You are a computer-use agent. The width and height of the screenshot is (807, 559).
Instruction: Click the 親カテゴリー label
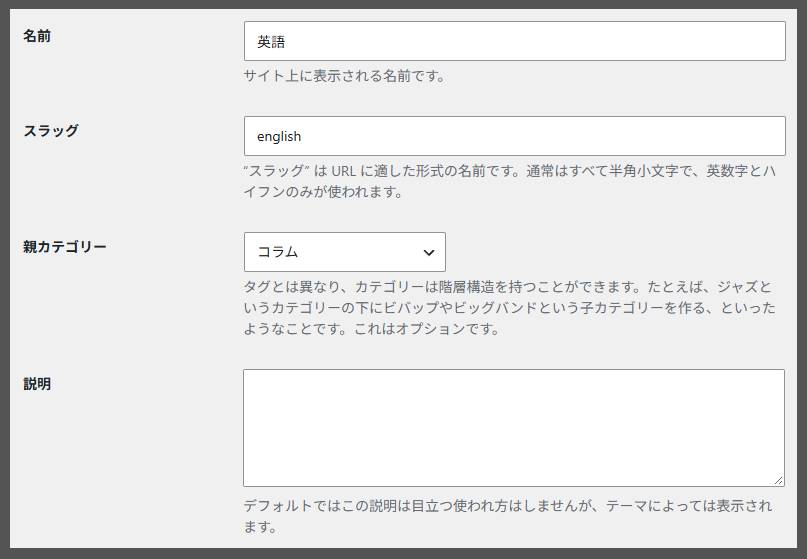pos(65,247)
